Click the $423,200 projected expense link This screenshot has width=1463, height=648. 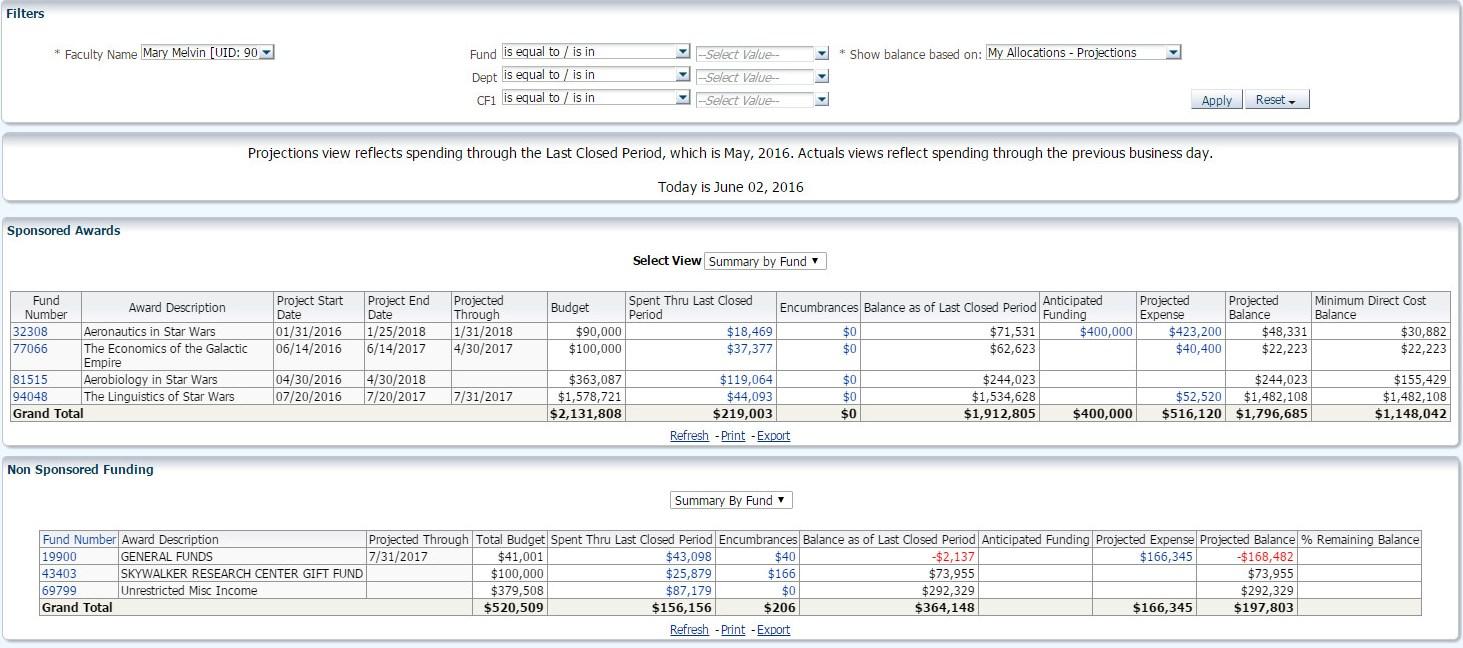[x=1195, y=332]
